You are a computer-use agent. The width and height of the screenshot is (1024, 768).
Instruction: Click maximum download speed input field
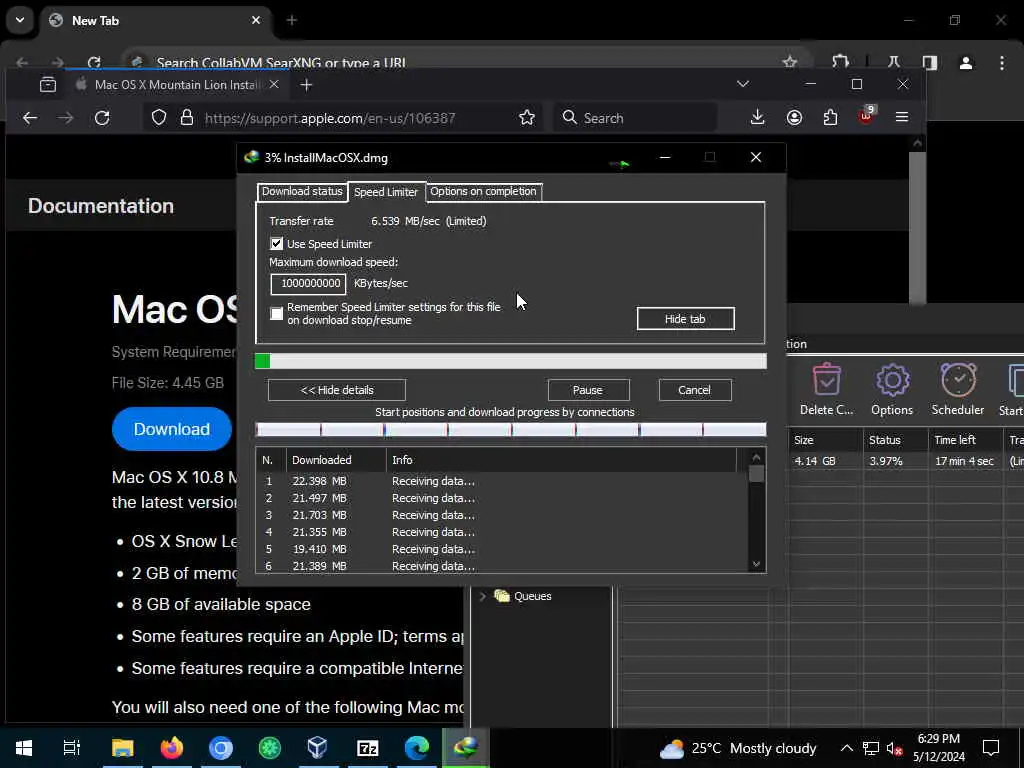pos(308,283)
